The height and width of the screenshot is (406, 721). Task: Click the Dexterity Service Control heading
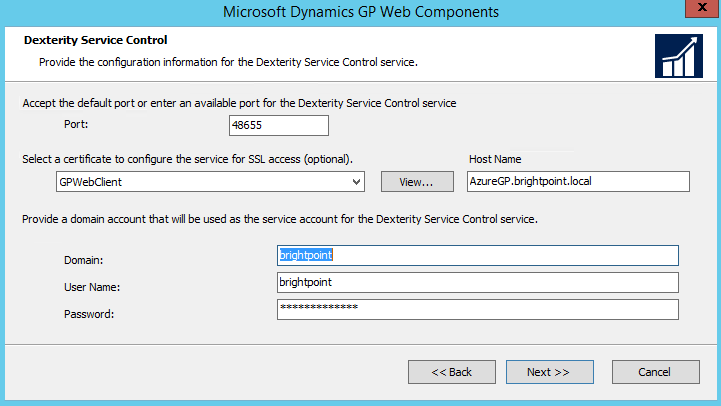click(94, 40)
